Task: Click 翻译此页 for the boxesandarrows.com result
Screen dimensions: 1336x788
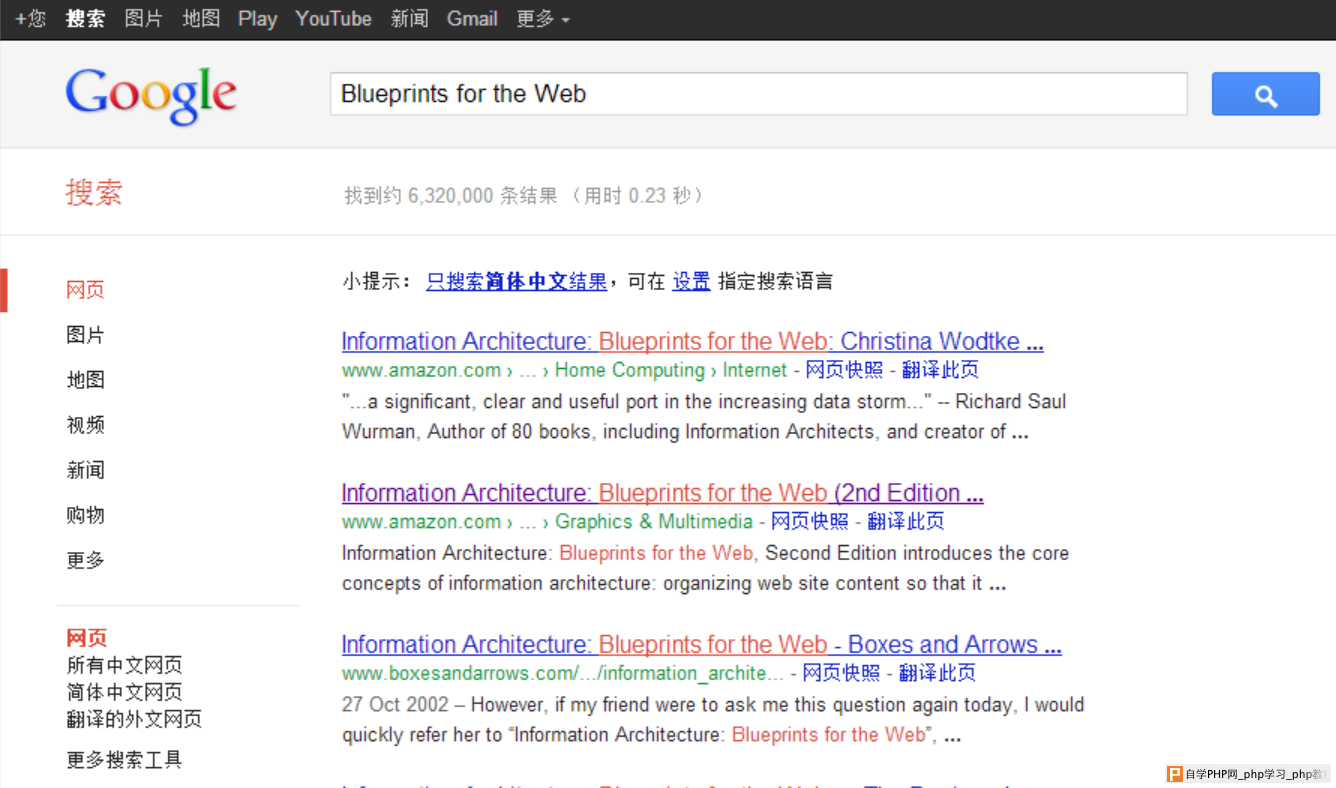Action: (x=937, y=674)
